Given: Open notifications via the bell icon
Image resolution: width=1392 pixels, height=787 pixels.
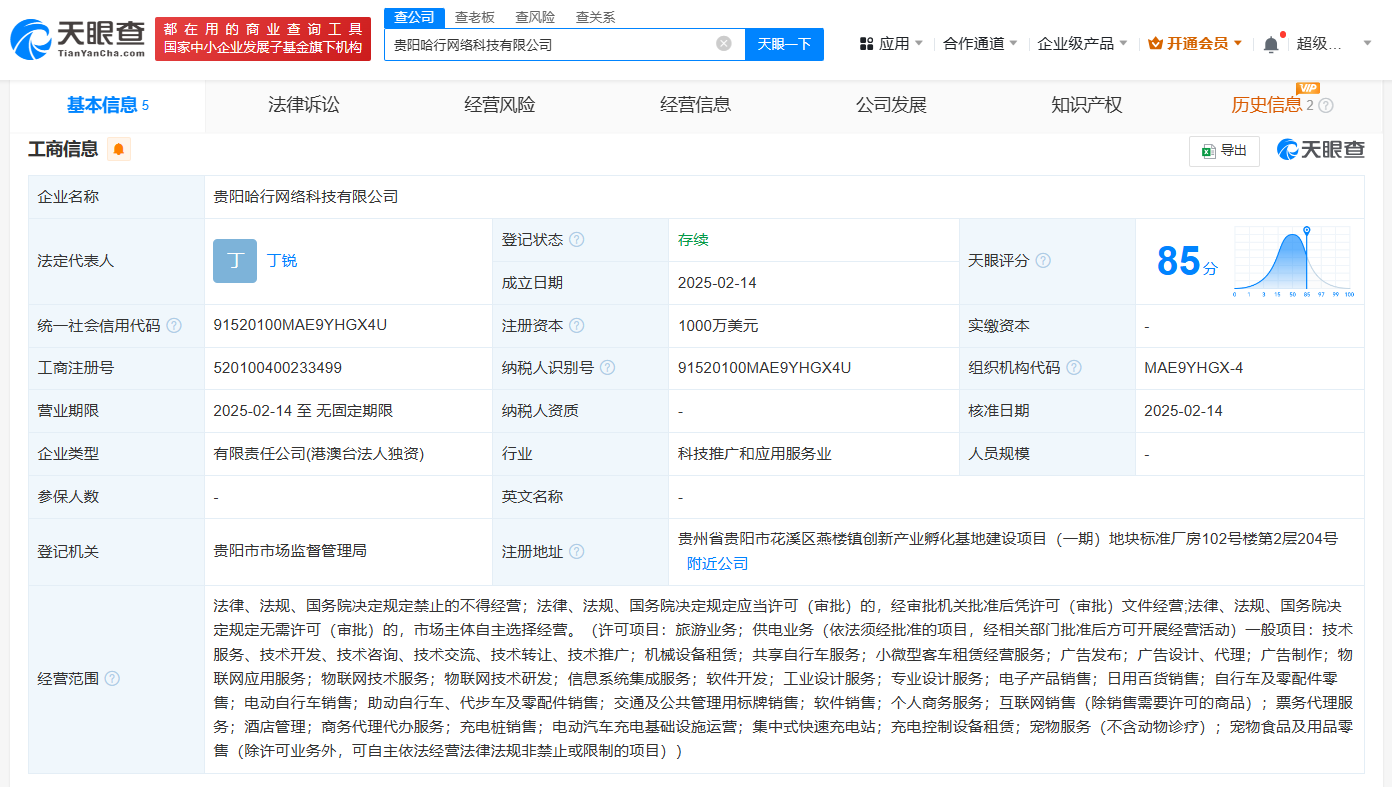Looking at the screenshot, I should click(x=1270, y=43).
